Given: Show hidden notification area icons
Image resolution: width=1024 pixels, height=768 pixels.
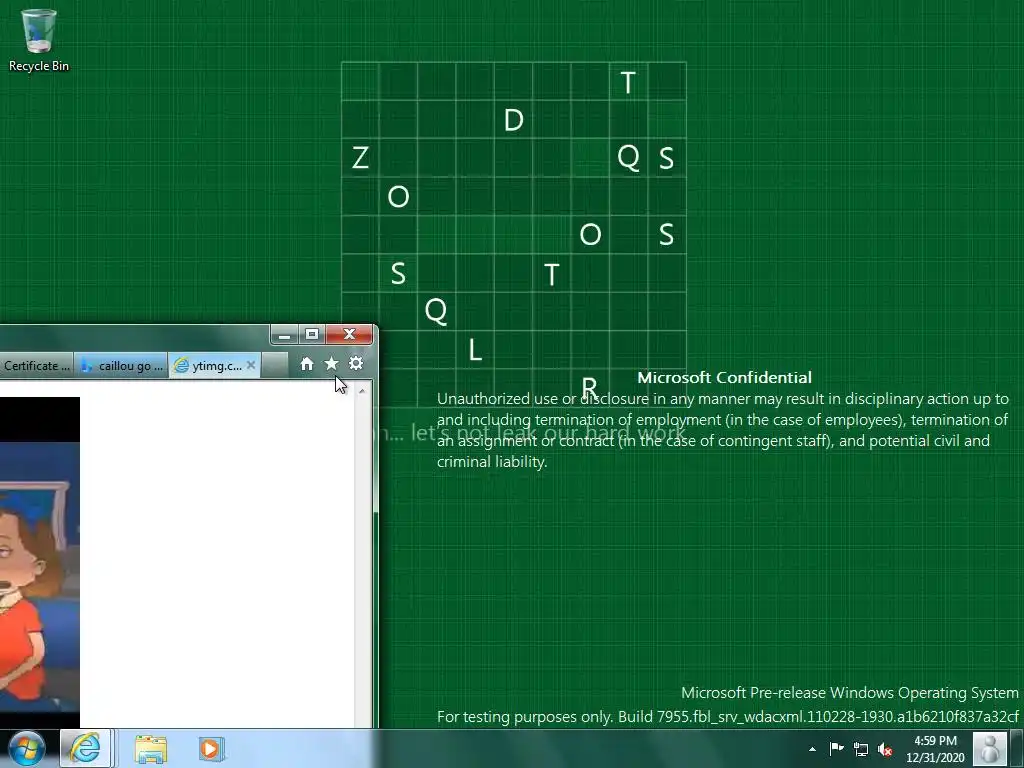Looking at the screenshot, I should 812,749.
